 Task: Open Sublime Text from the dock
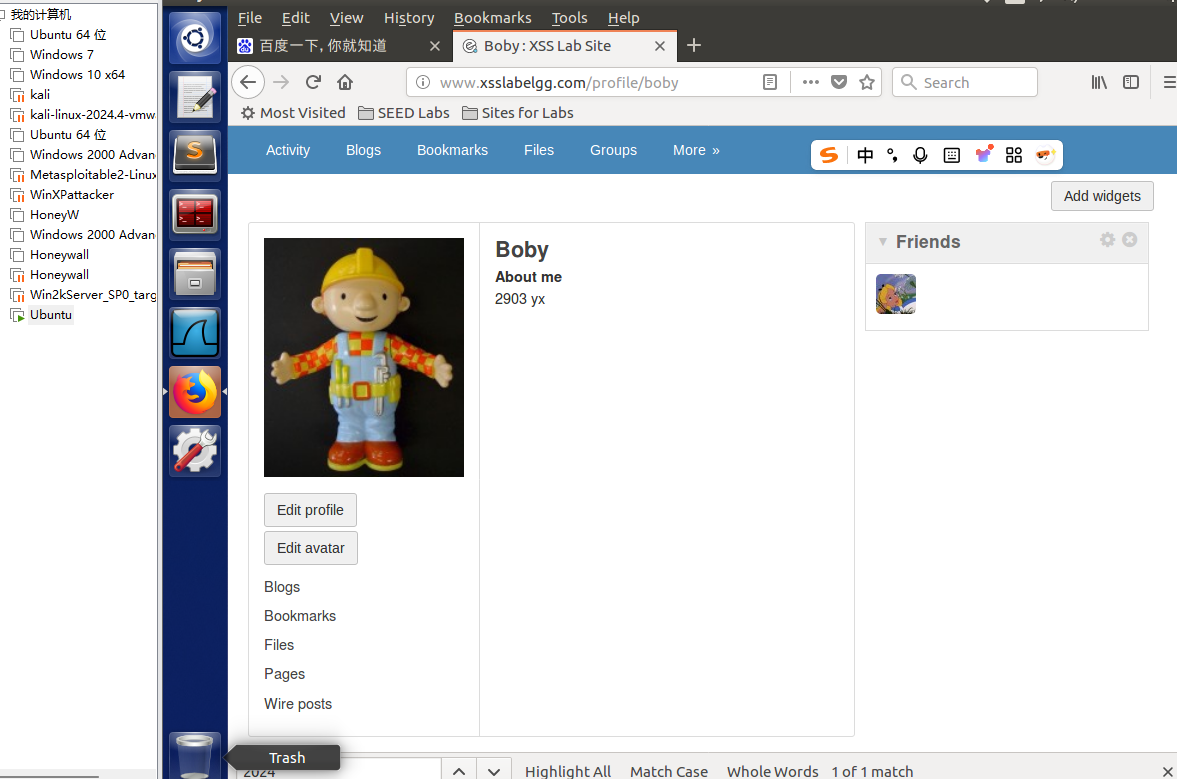[195, 155]
